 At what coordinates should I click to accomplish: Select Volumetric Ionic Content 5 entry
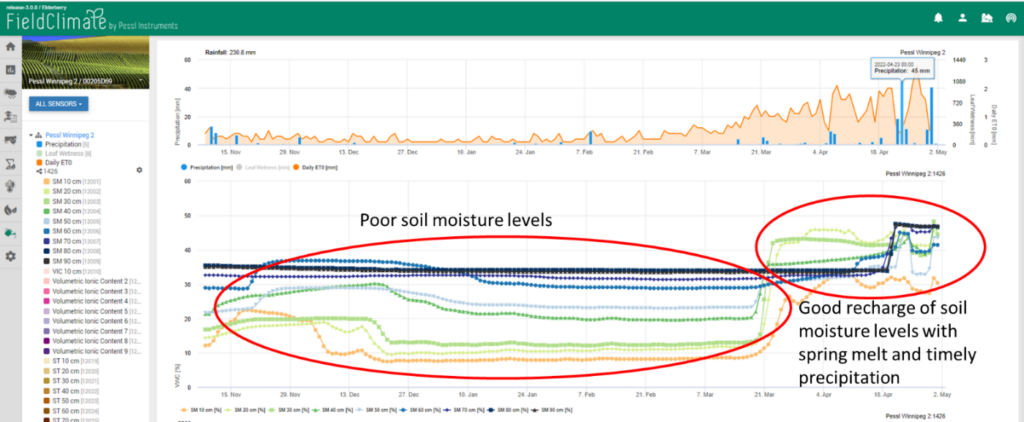[x=92, y=311]
